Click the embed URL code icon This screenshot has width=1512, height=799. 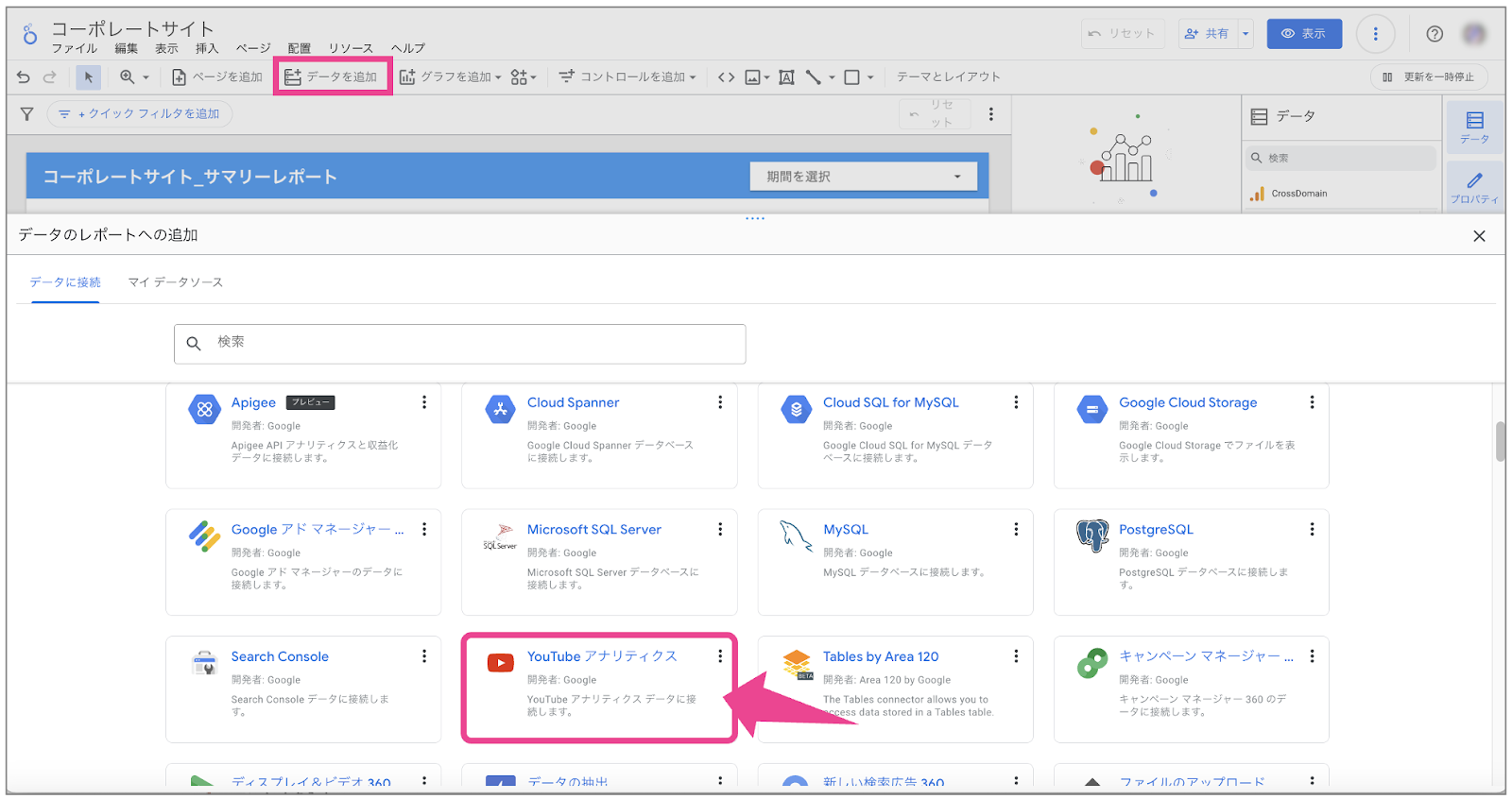[726, 77]
